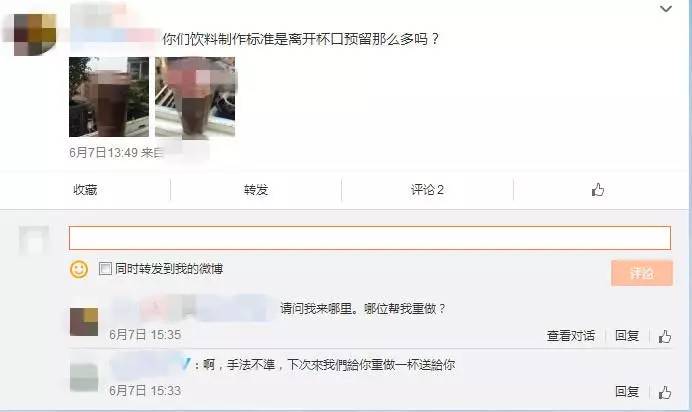692x412 pixels.
Task: Focus the comment input box
Action: pyautogui.click(x=370, y=238)
